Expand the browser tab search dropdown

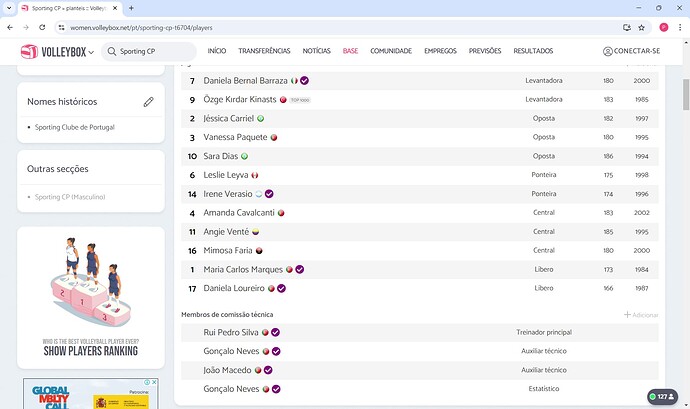[x=11, y=8]
